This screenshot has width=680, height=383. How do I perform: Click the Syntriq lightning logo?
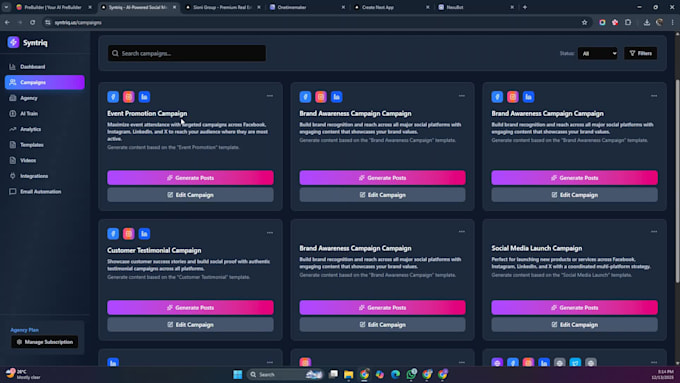point(13,42)
